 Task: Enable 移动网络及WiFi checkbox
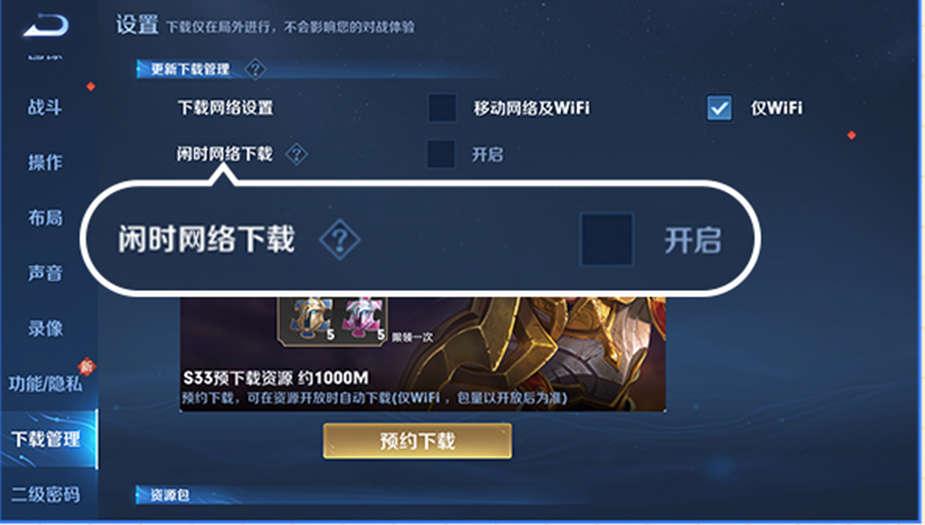click(442, 108)
